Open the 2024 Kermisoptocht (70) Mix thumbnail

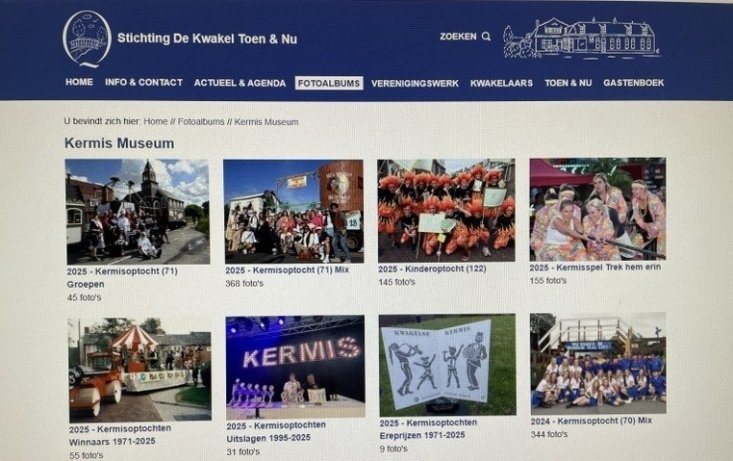click(598, 364)
